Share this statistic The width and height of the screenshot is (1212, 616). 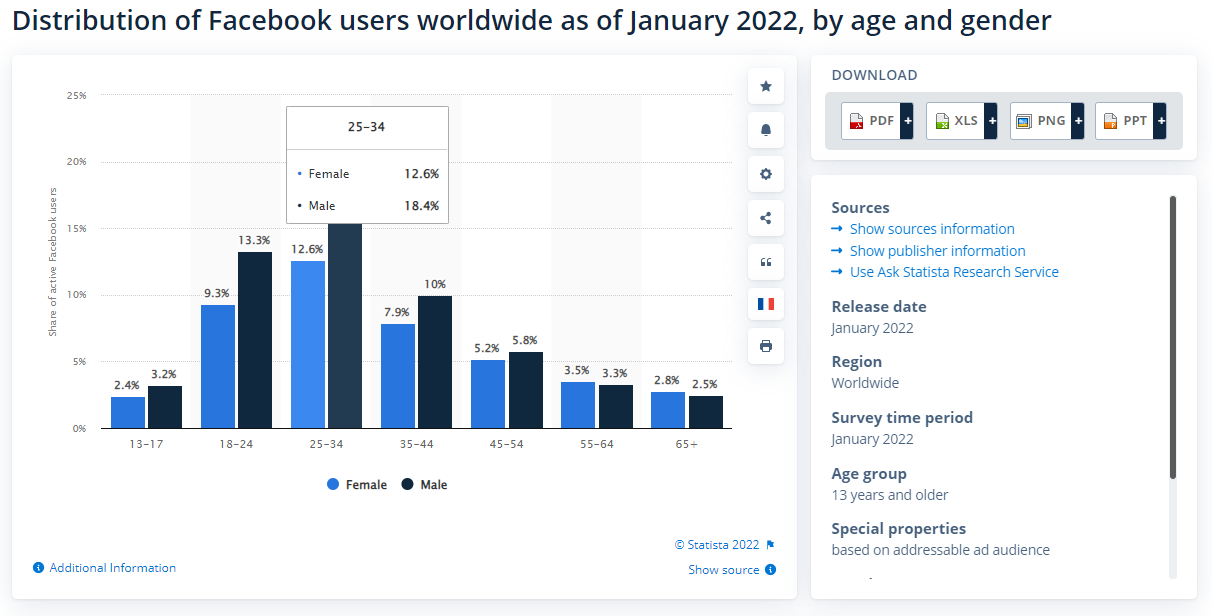[x=765, y=218]
